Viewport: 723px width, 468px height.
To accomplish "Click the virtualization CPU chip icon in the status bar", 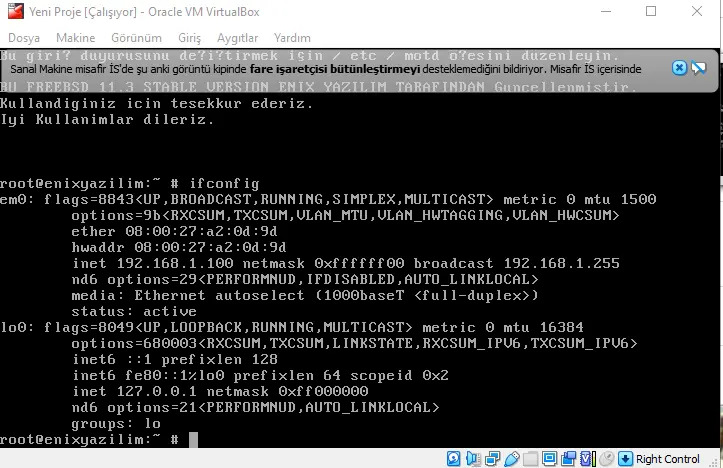I will click(x=588, y=458).
